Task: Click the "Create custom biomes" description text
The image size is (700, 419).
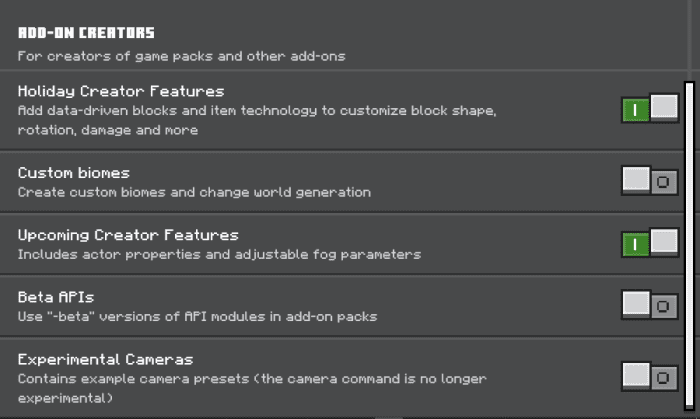Action: click(194, 192)
